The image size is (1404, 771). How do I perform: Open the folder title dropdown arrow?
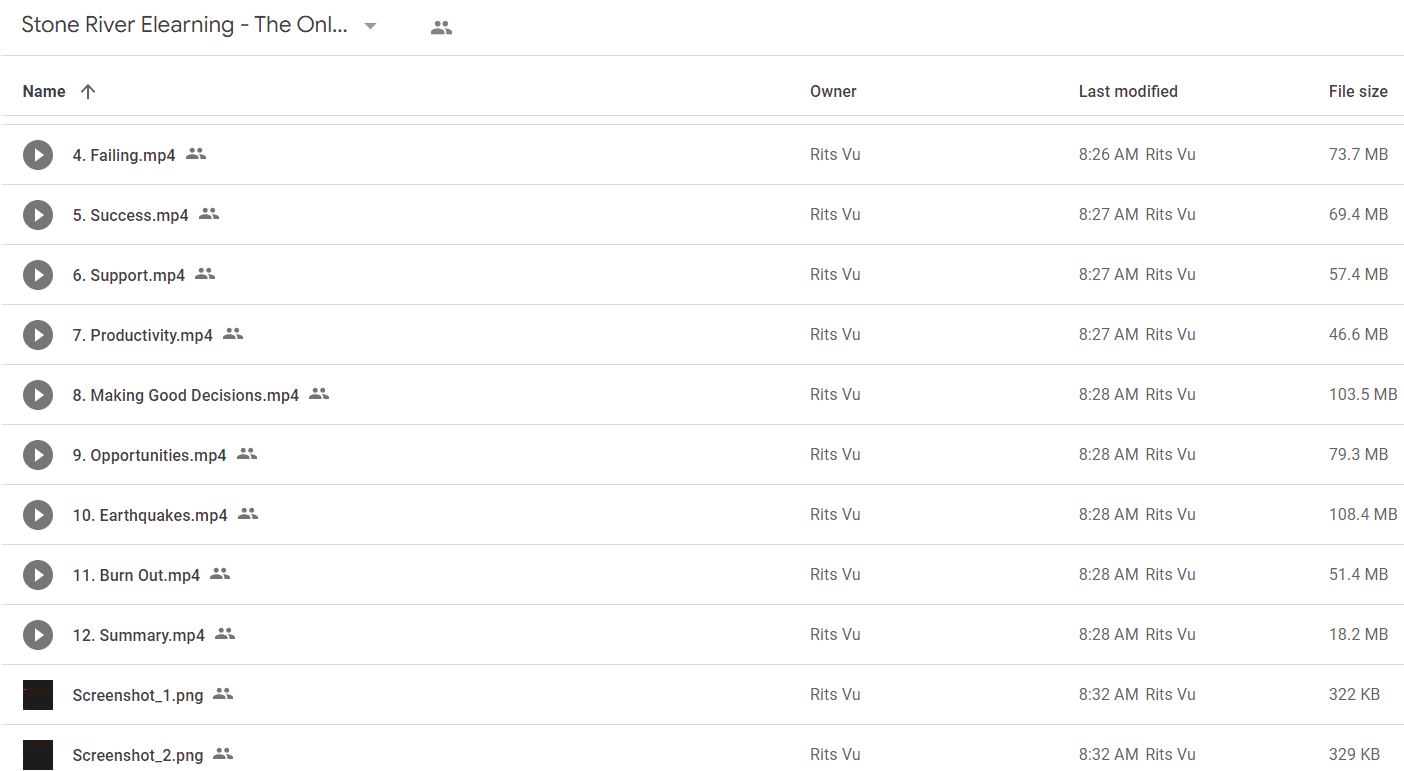[371, 27]
